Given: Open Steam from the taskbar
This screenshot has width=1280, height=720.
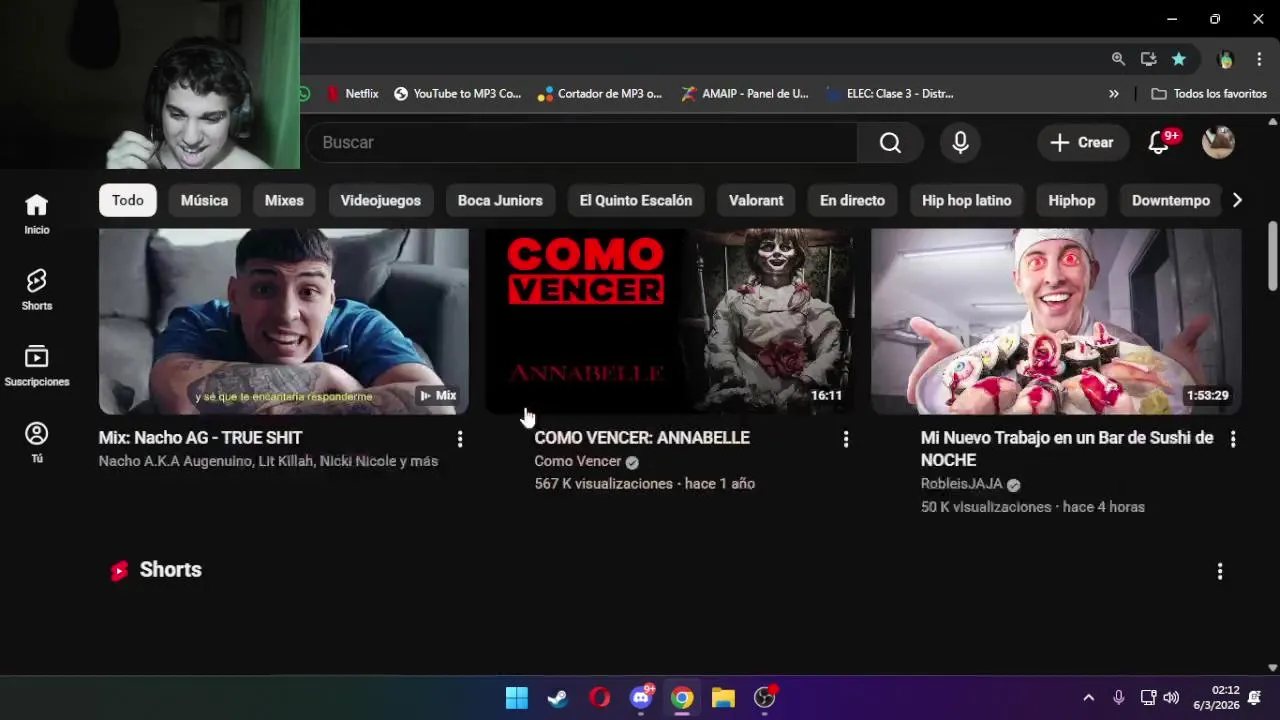Looking at the screenshot, I should (558, 698).
